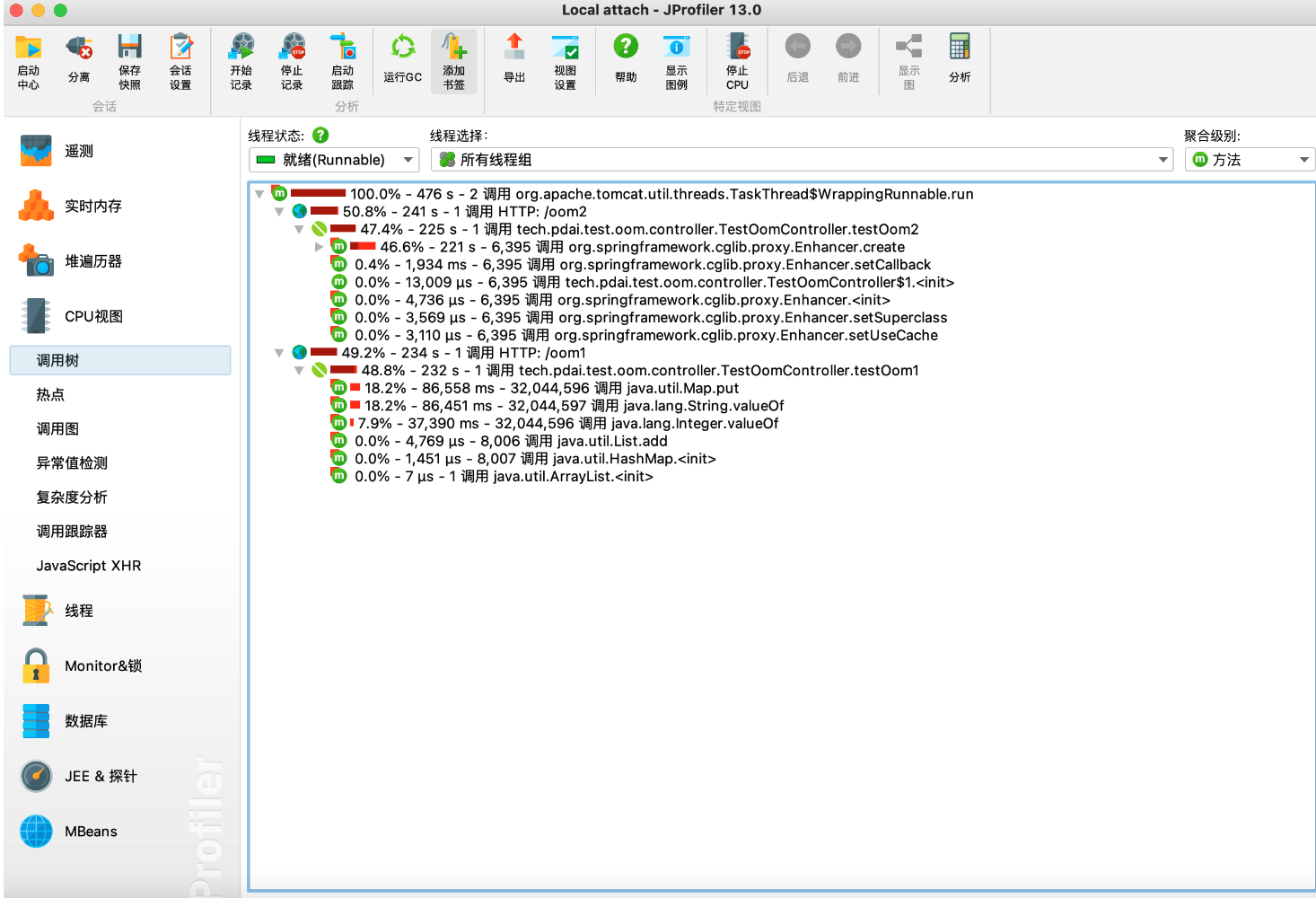Open the thread status 就绪(Runnable) dropdown
The height and width of the screenshot is (898, 1316).
click(334, 160)
